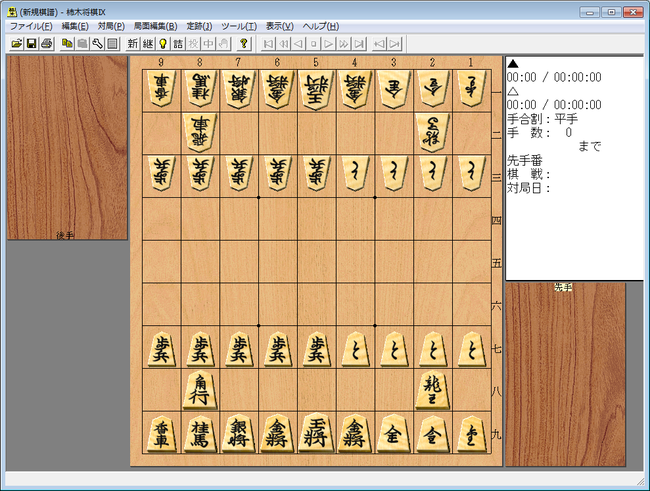Open the ヘルプ(H) menu

click(x=321, y=26)
